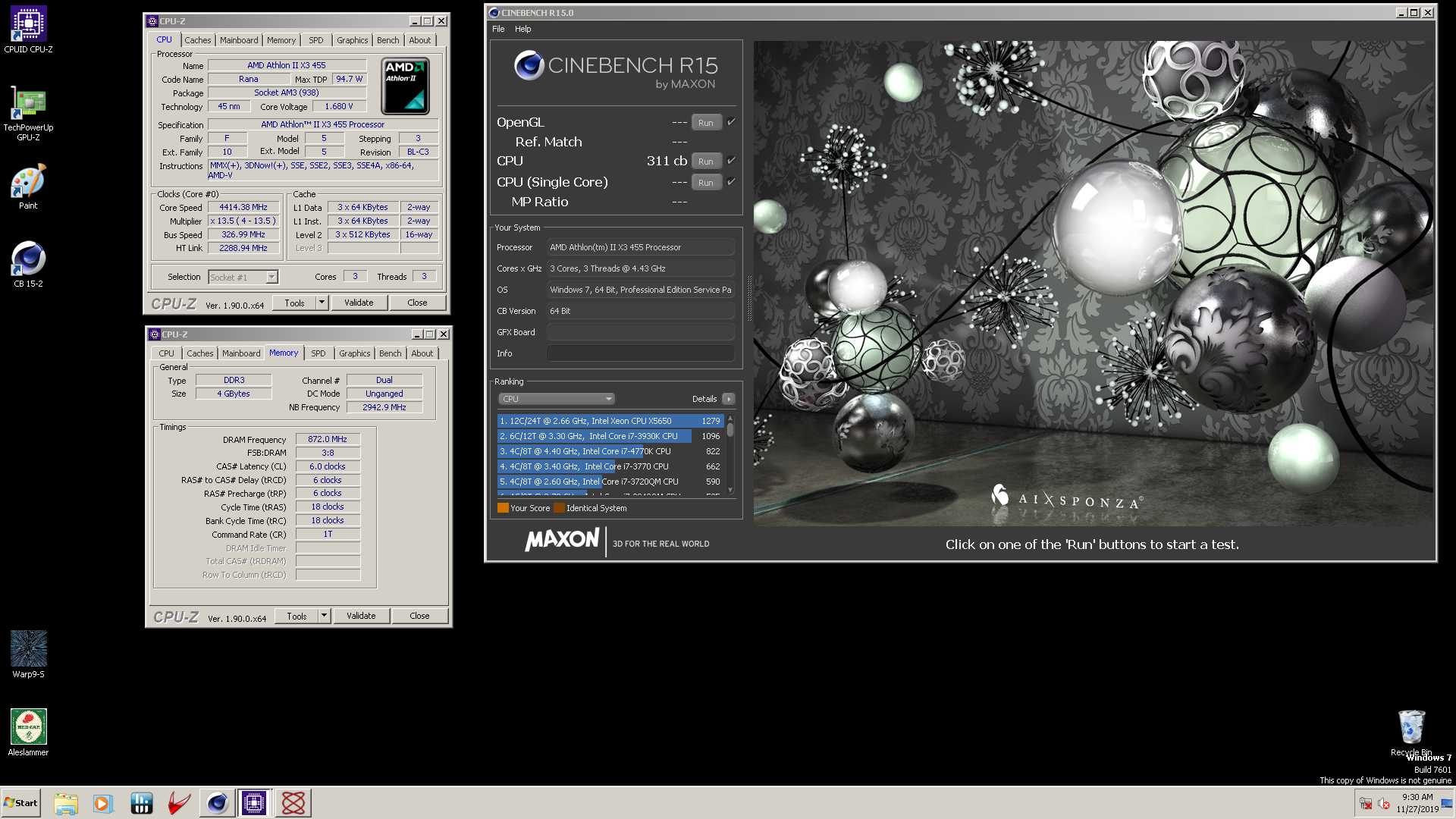Click the Cinebench title bar icon
The height and width of the screenshot is (819, 1456).
[494, 13]
